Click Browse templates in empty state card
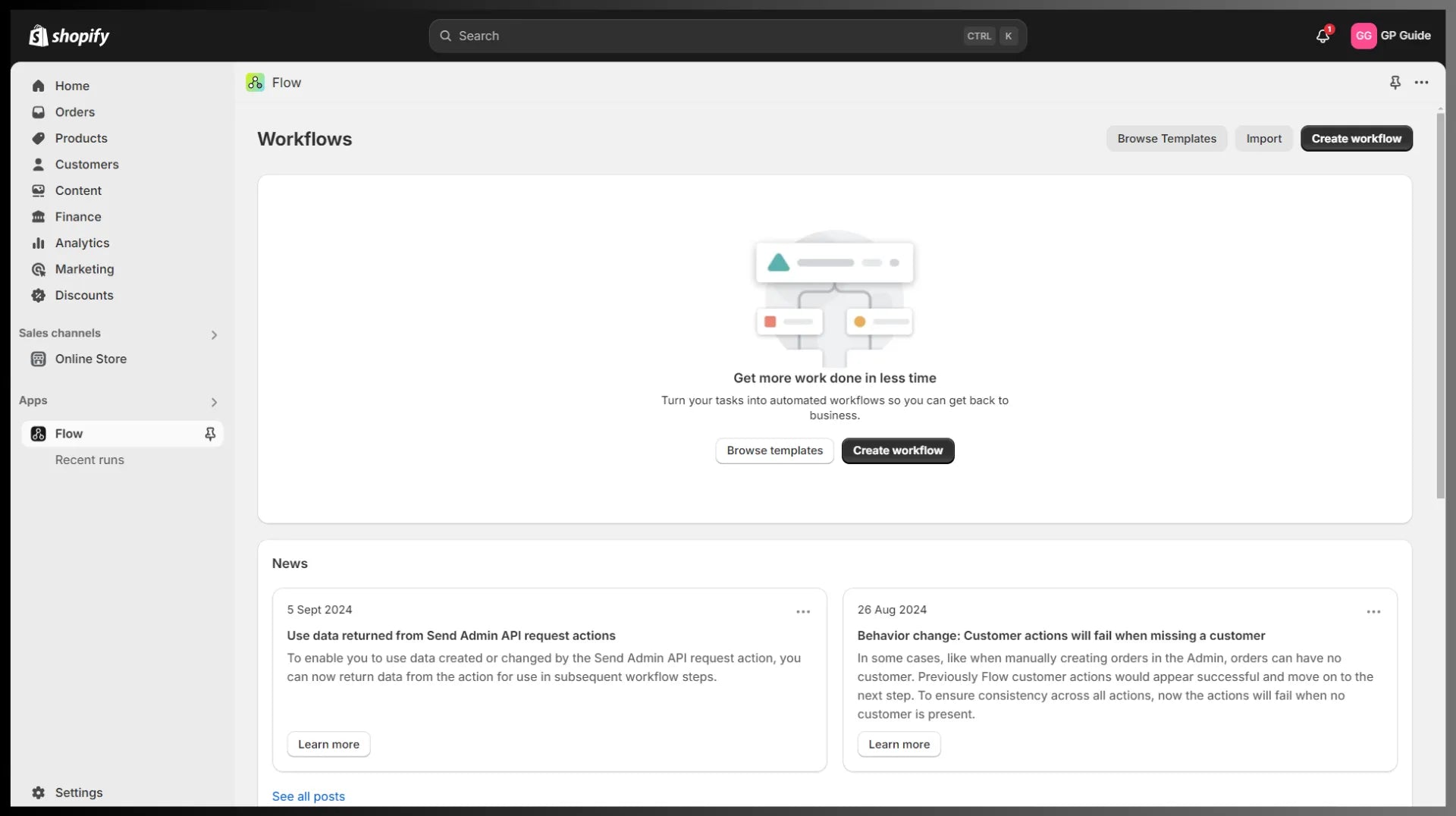The image size is (1456, 816). point(774,450)
